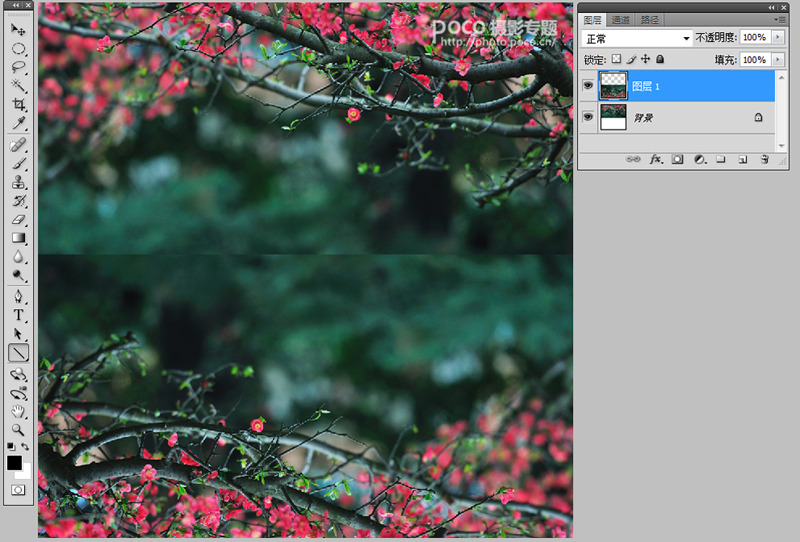
Task: Create new fill or adjustment layer
Action: (x=700, y=159)
